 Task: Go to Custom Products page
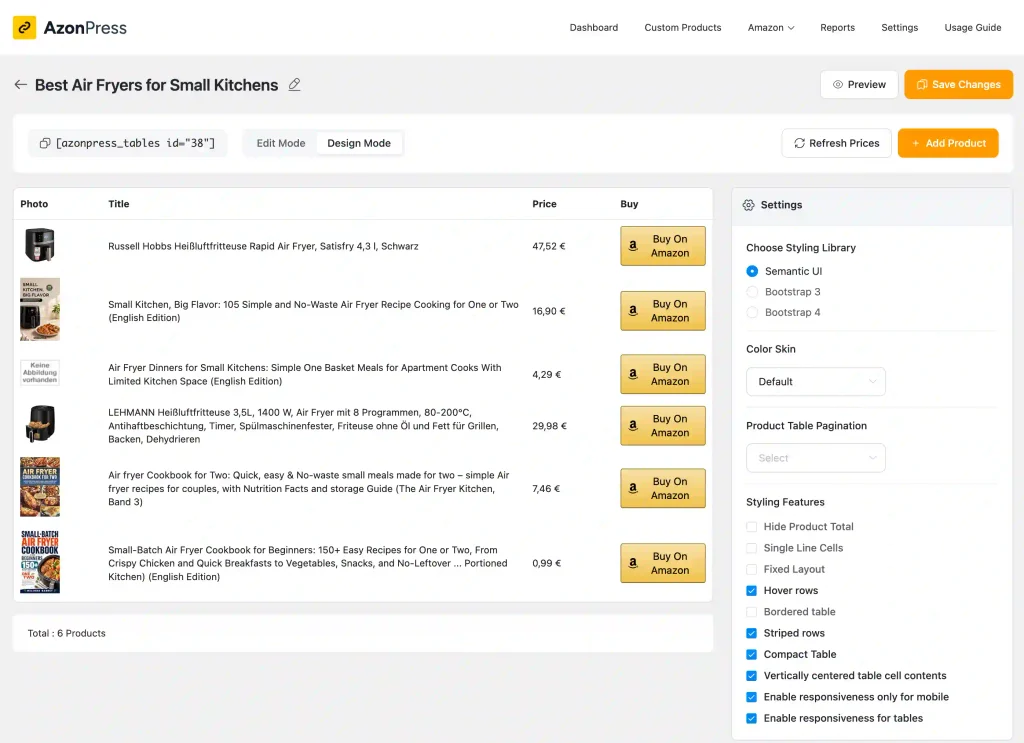[x=682, y=27]
